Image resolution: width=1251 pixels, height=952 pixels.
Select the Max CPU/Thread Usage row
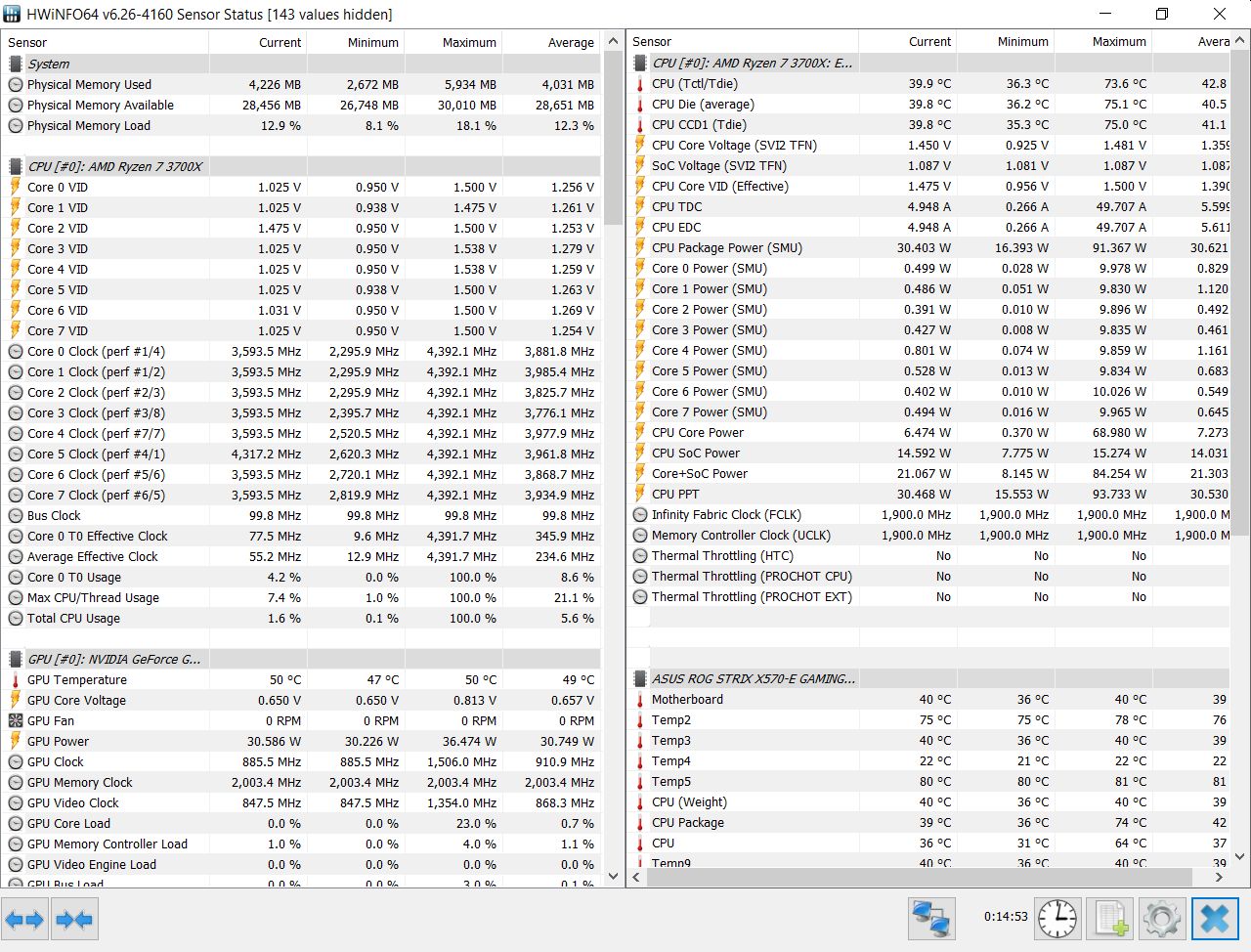pyautogui.click(x=301, y=597)
